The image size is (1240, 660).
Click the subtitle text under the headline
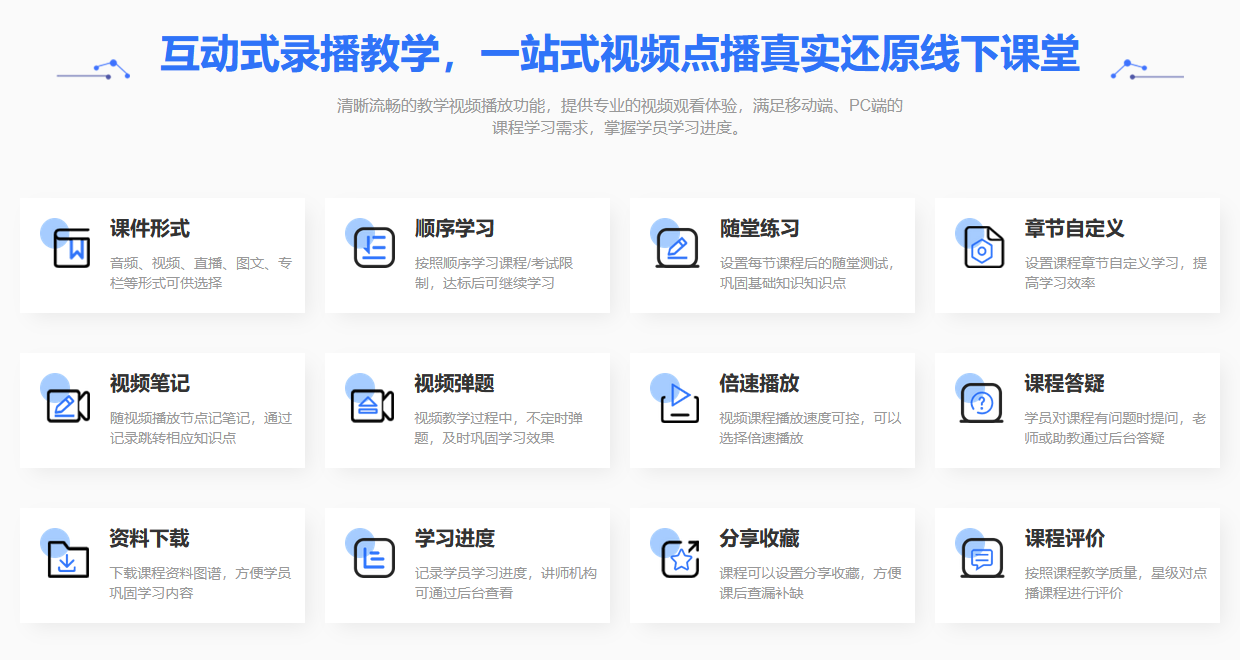pos(620,115)
